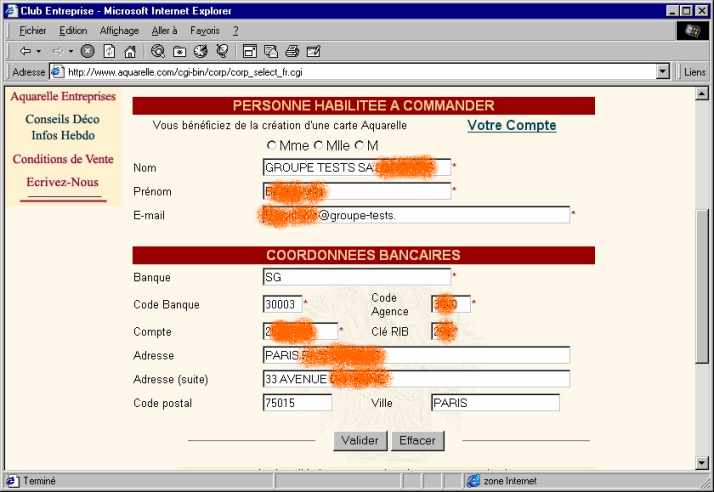Click into the Banque input field
The image size is (714, 492).
357,277
